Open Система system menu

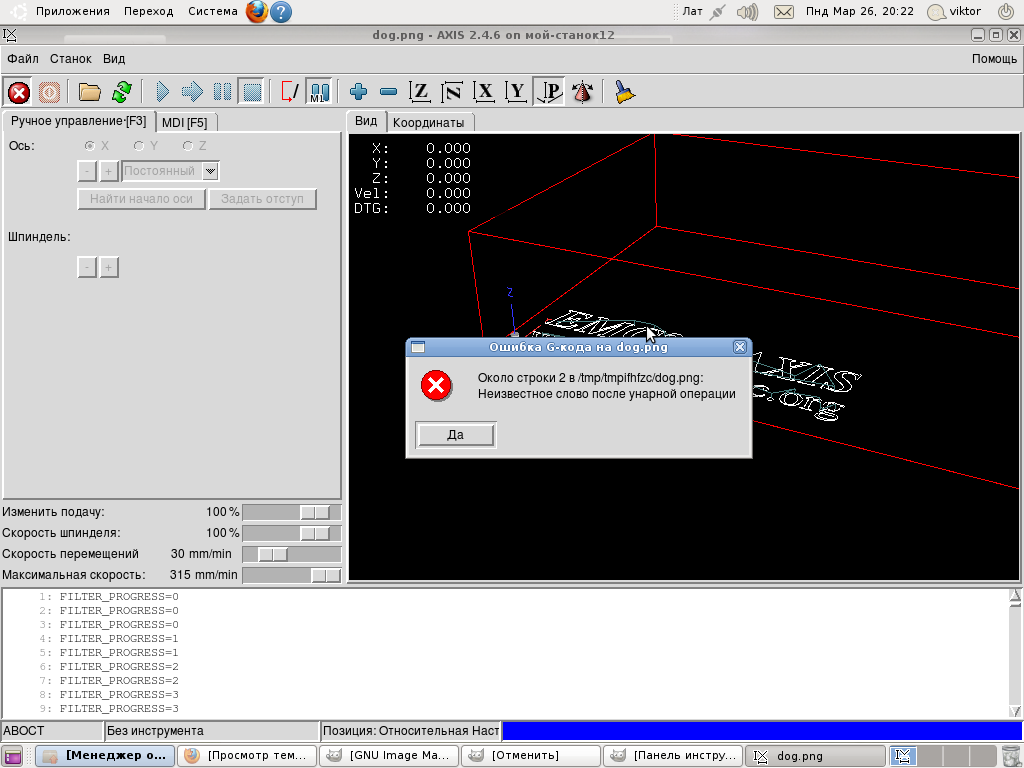(x=213, y=11)
